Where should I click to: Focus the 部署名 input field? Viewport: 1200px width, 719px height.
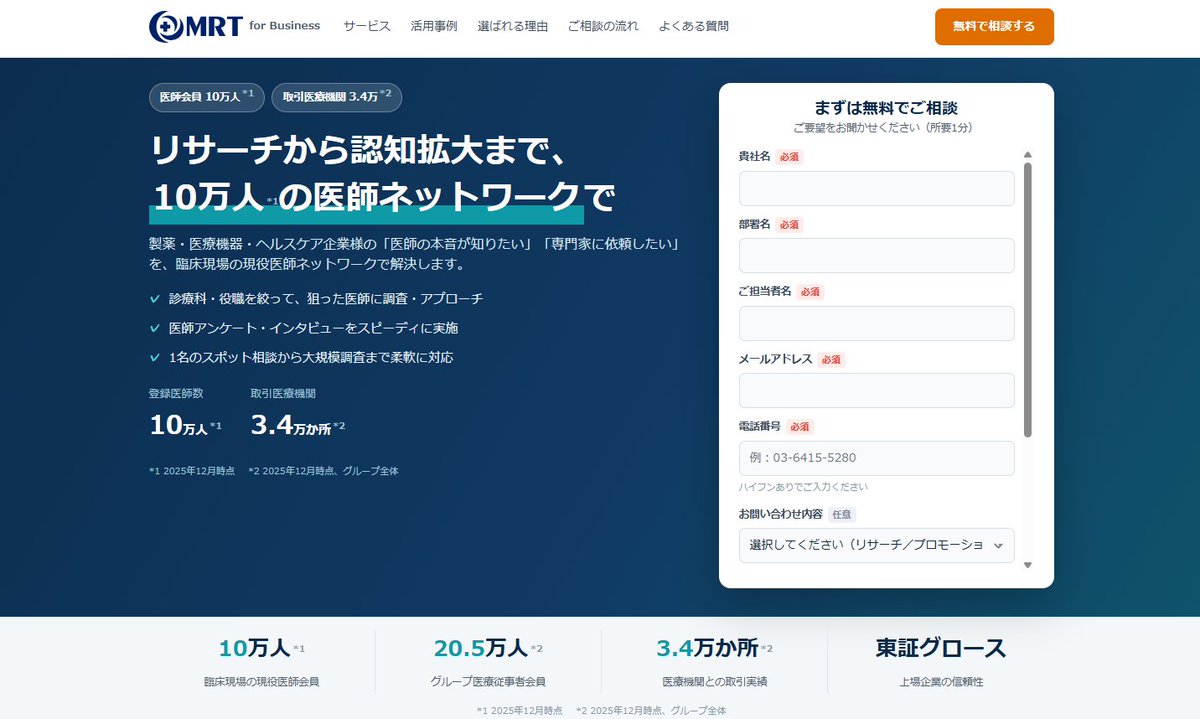876,256
